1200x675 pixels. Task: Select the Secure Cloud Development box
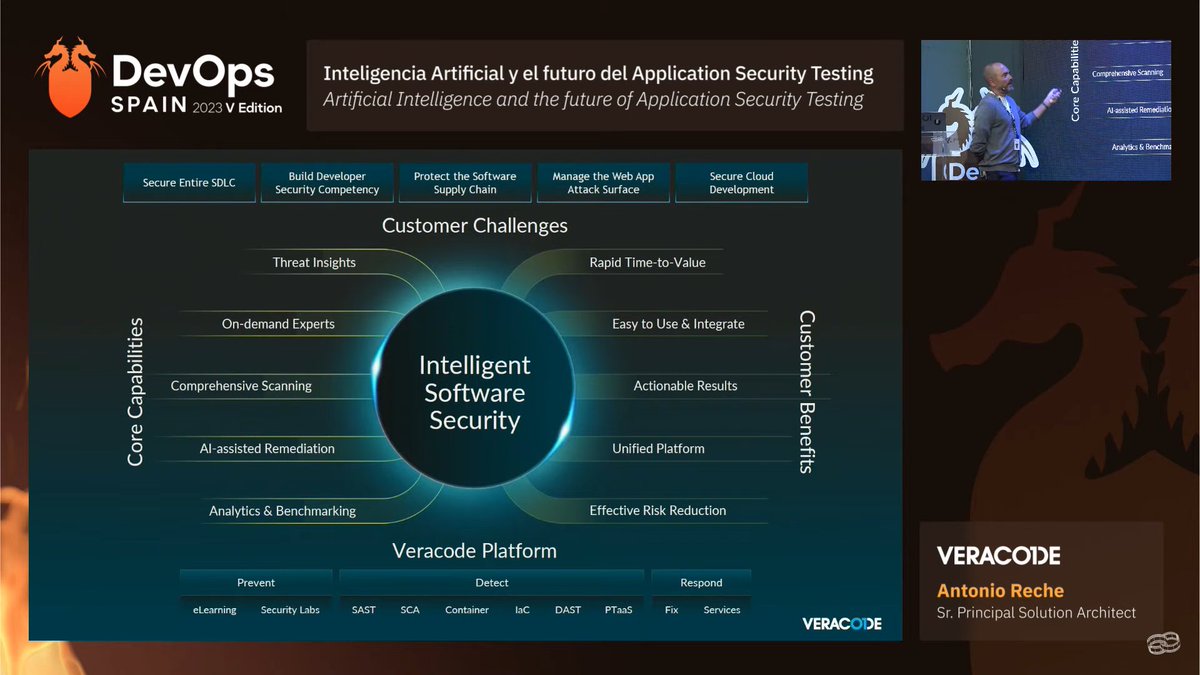coord(741,183)
